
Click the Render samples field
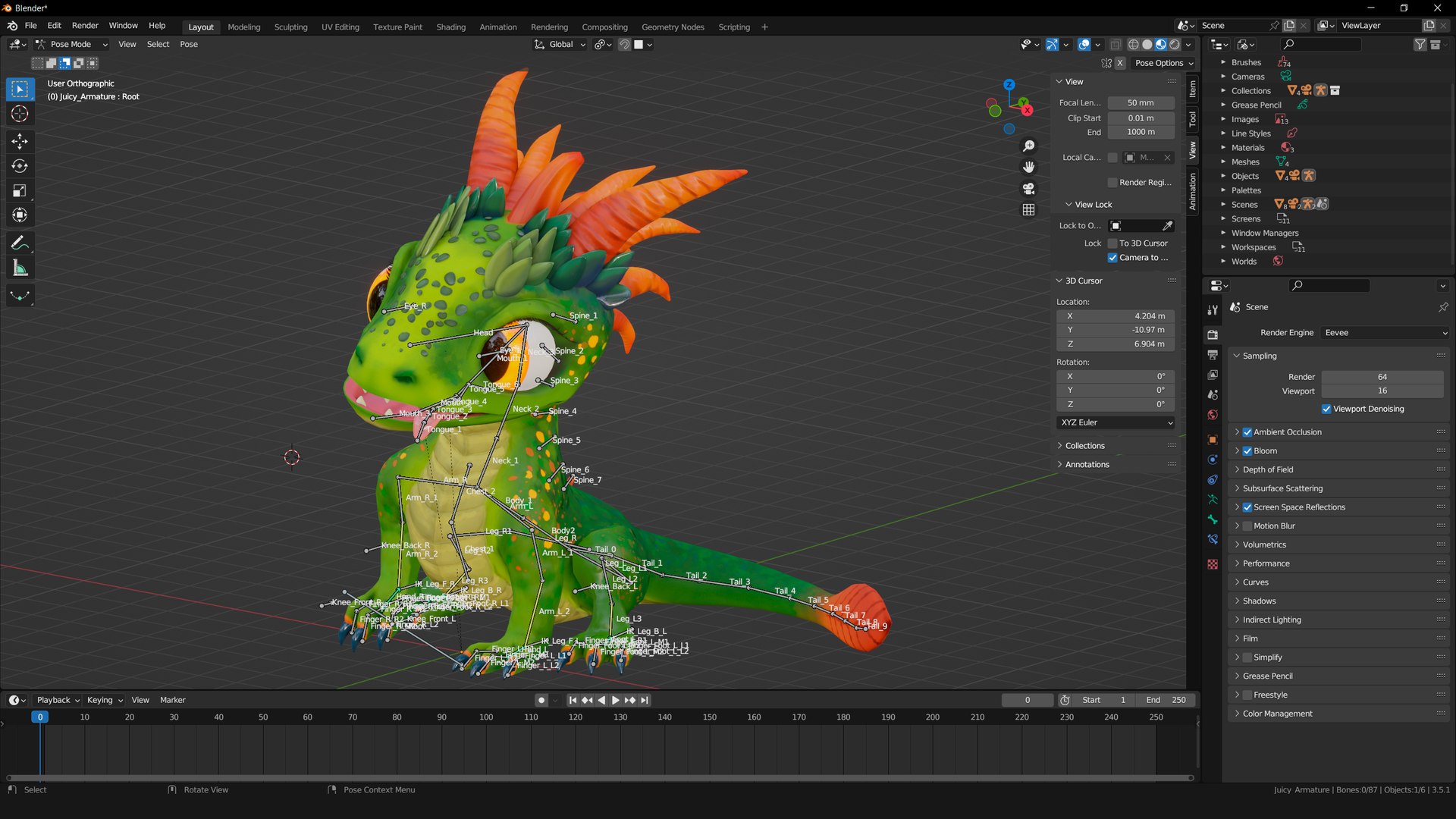[1382, 378]
